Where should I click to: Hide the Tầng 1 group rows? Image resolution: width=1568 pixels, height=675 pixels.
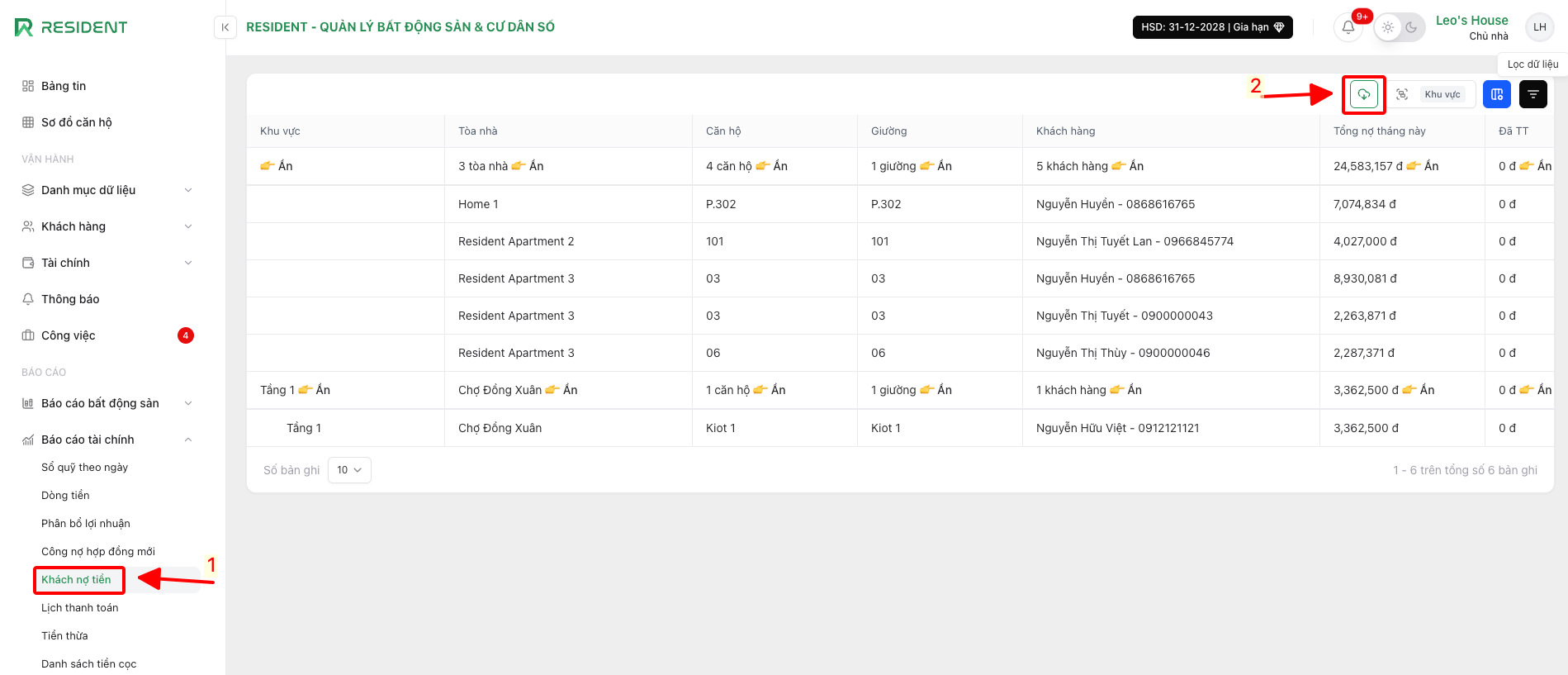coord(314,390)
